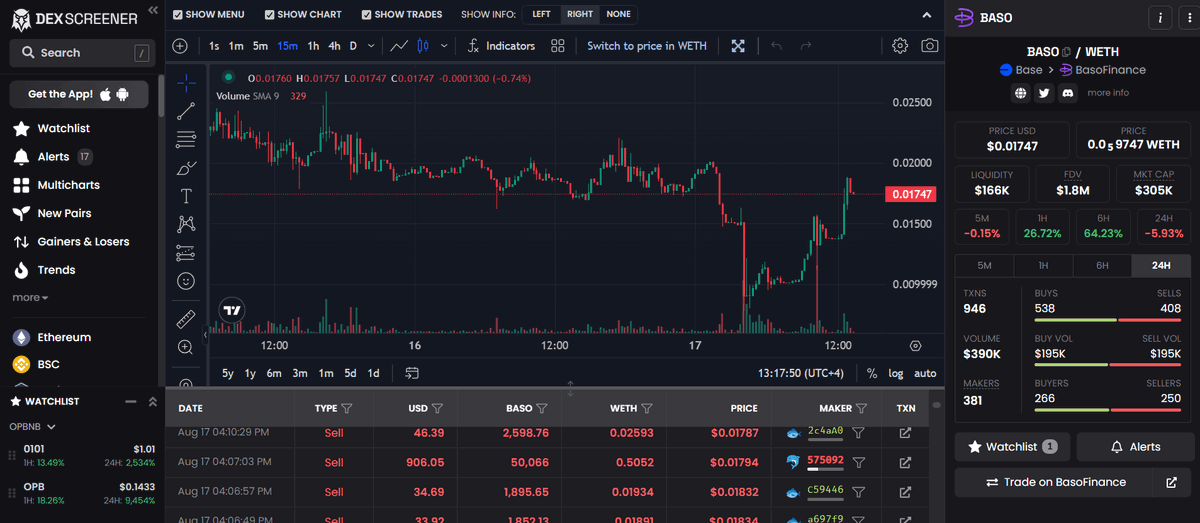Open the chart patterns tool

(186, 224)
